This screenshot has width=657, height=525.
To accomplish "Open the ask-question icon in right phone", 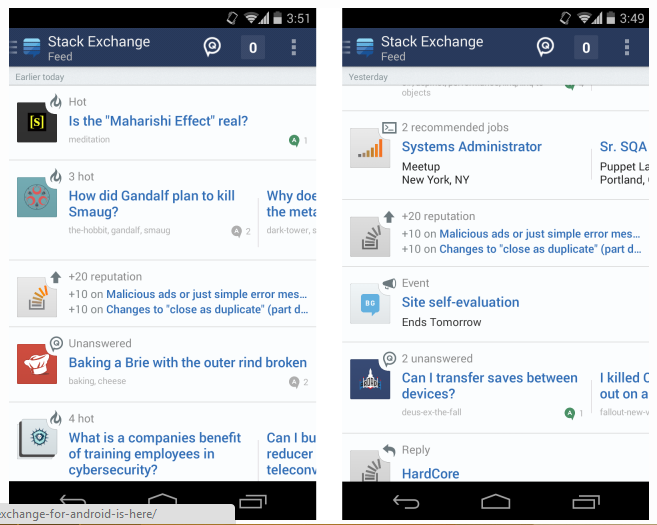I will 545,47.
